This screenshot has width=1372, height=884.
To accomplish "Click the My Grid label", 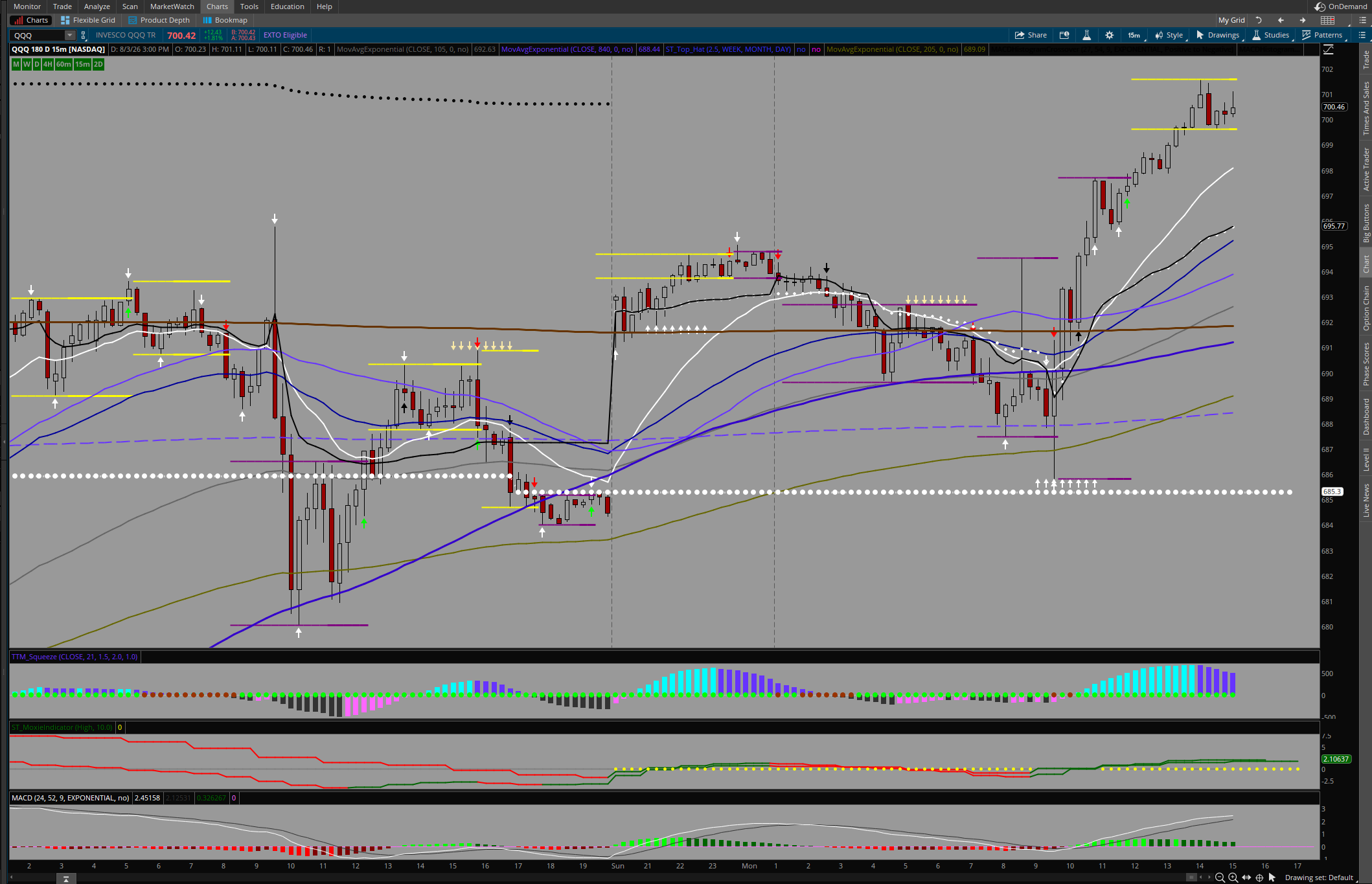I will point(1231,20).
